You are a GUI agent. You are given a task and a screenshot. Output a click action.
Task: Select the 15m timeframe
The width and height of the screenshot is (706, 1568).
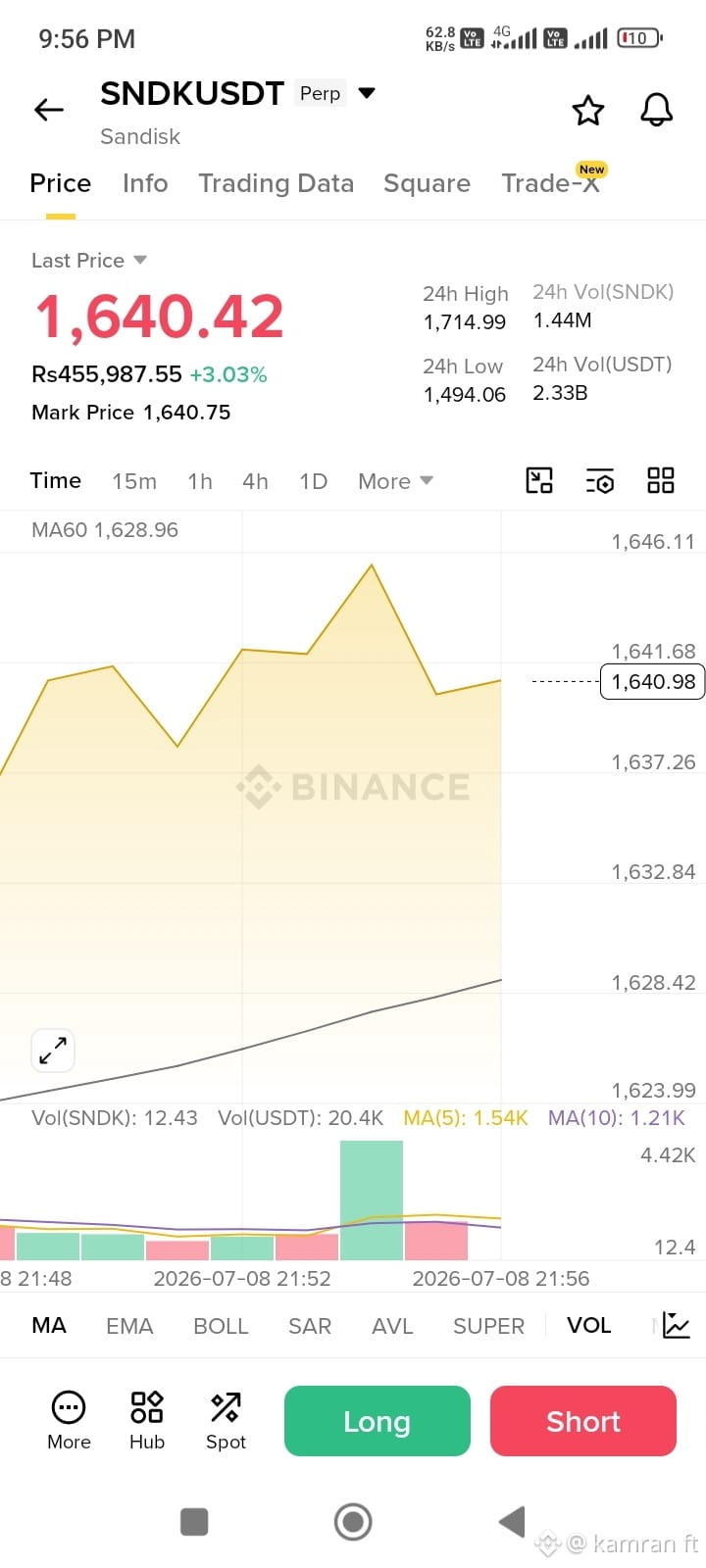coord(134,481)
